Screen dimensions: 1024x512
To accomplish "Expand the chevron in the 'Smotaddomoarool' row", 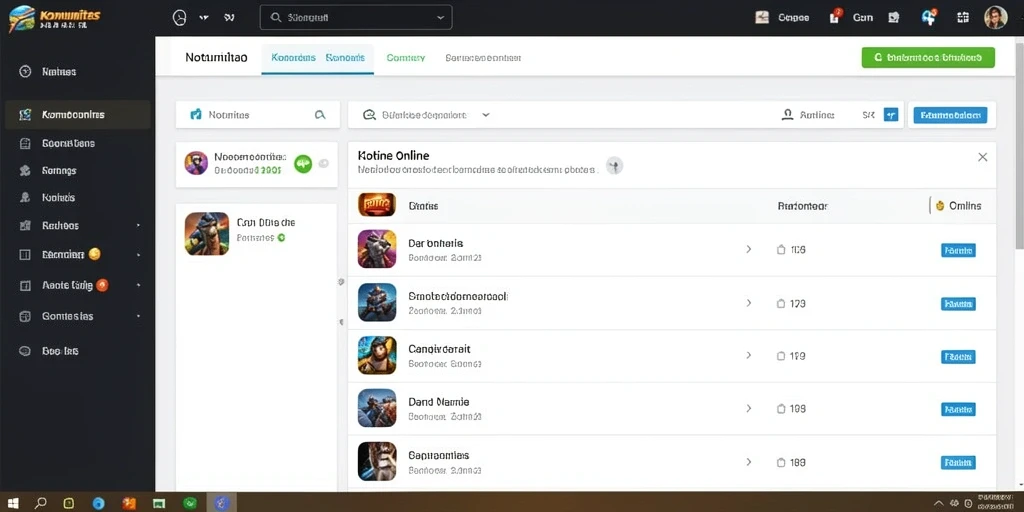I will click(x=748, y=303).
